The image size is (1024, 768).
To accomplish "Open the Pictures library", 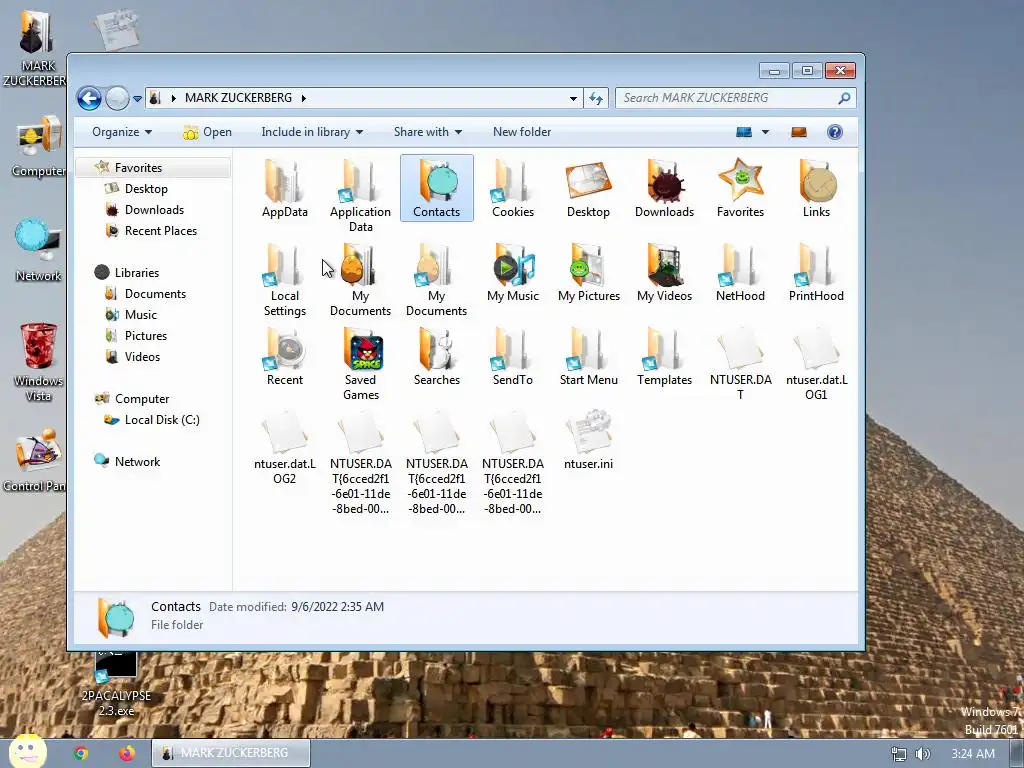I will tap(146, 336).
